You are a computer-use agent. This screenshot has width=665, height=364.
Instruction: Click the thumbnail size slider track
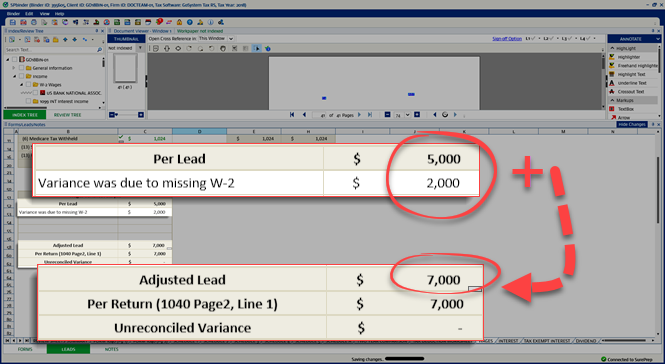tap(127, 115)
